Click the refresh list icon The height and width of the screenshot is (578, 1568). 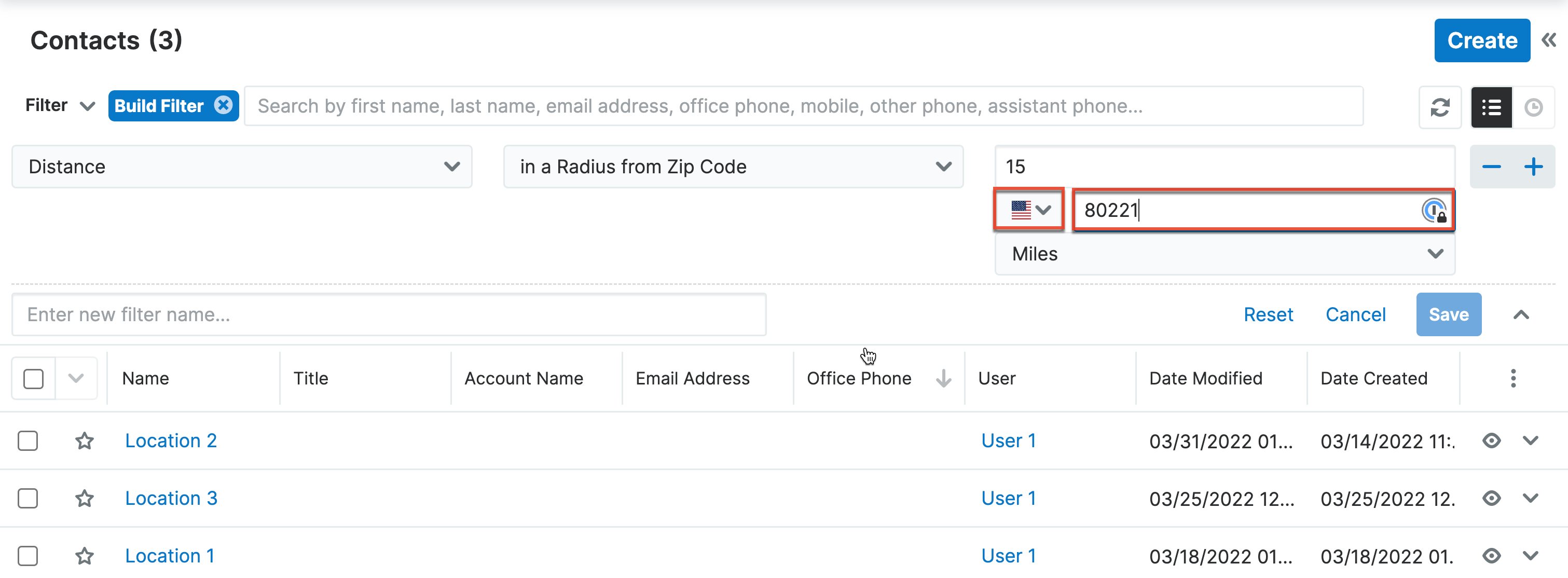point(1439,108)
